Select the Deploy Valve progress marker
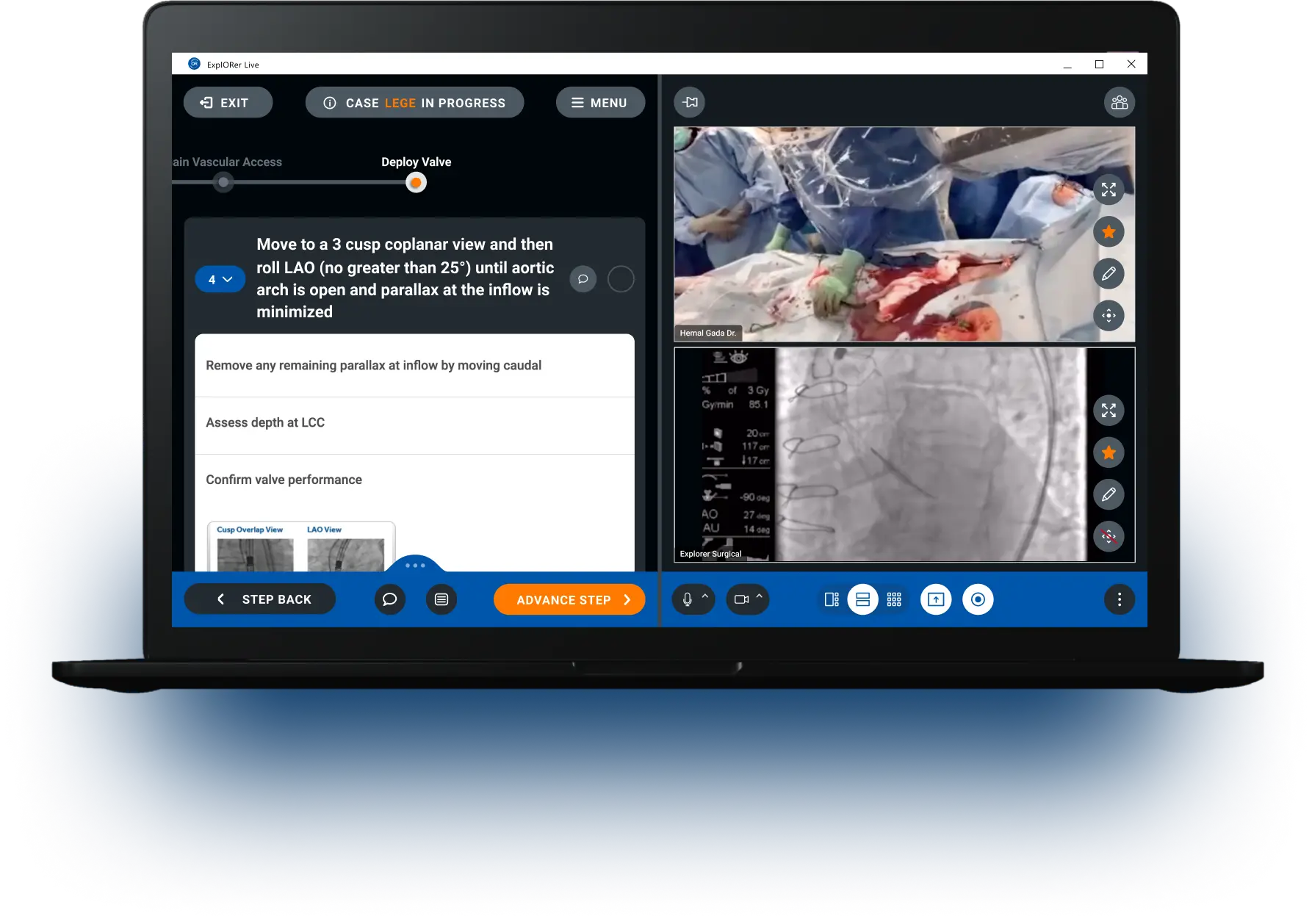The width and height of the screenshot is (1312, 924). point(416,182)
